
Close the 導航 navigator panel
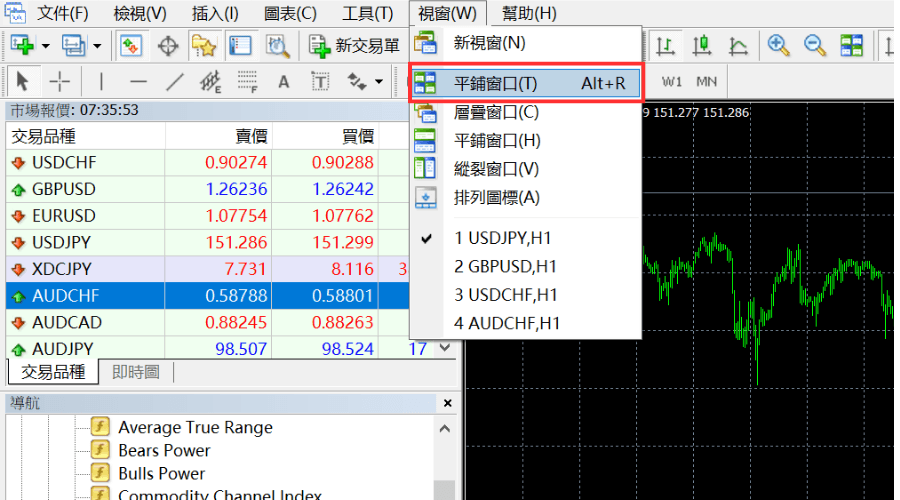448,404
